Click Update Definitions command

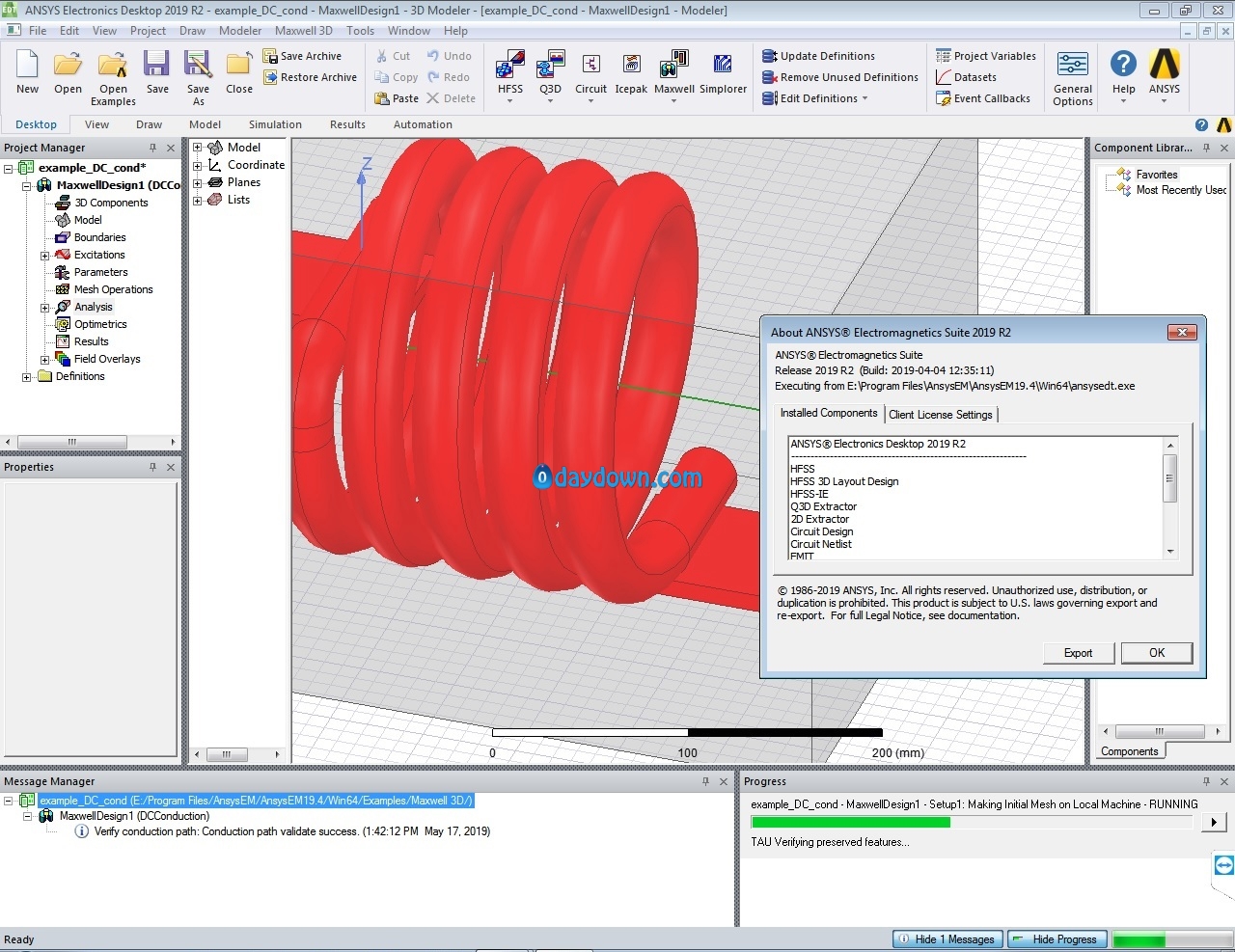tap(818, 56)
